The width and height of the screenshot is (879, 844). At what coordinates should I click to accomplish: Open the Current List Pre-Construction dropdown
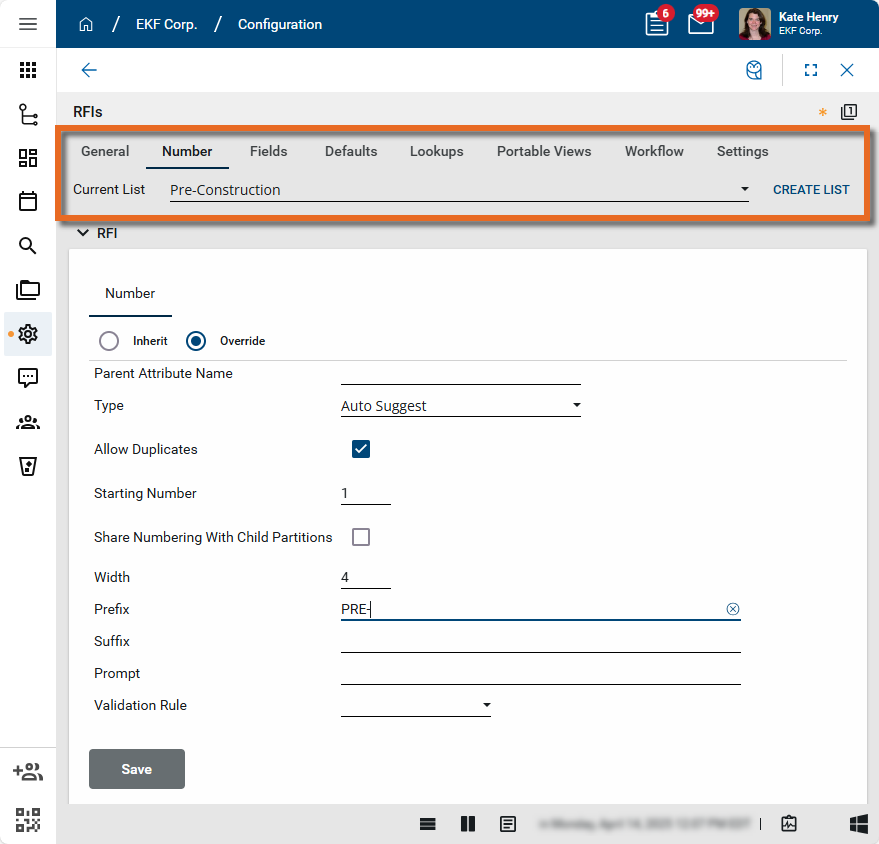pyautogui.click(x=459, y=190)
